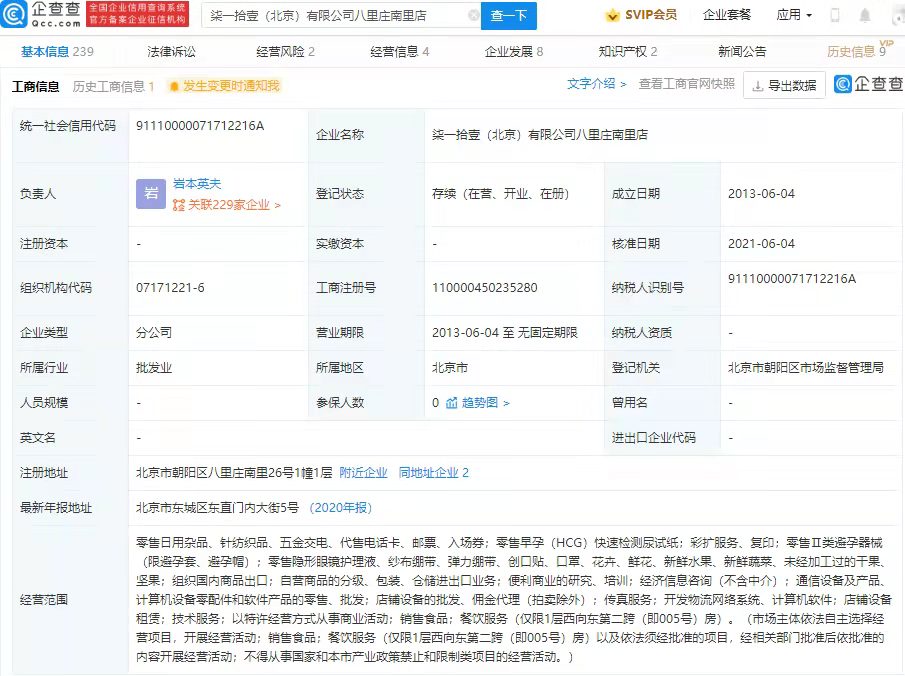Click 发生变更时通知我 link

[231, 86]
